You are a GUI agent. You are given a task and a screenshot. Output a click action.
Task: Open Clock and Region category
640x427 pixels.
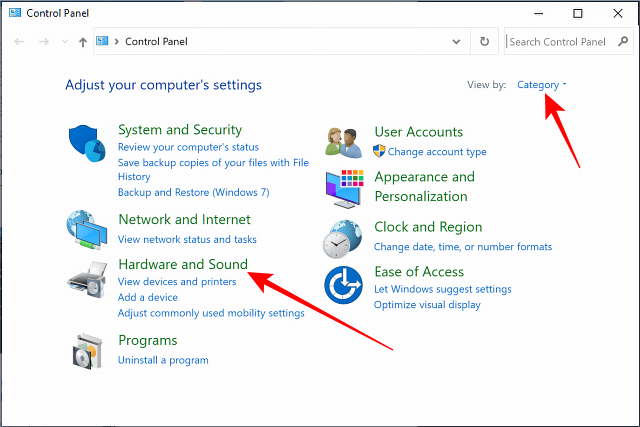[x=428, y=227]
